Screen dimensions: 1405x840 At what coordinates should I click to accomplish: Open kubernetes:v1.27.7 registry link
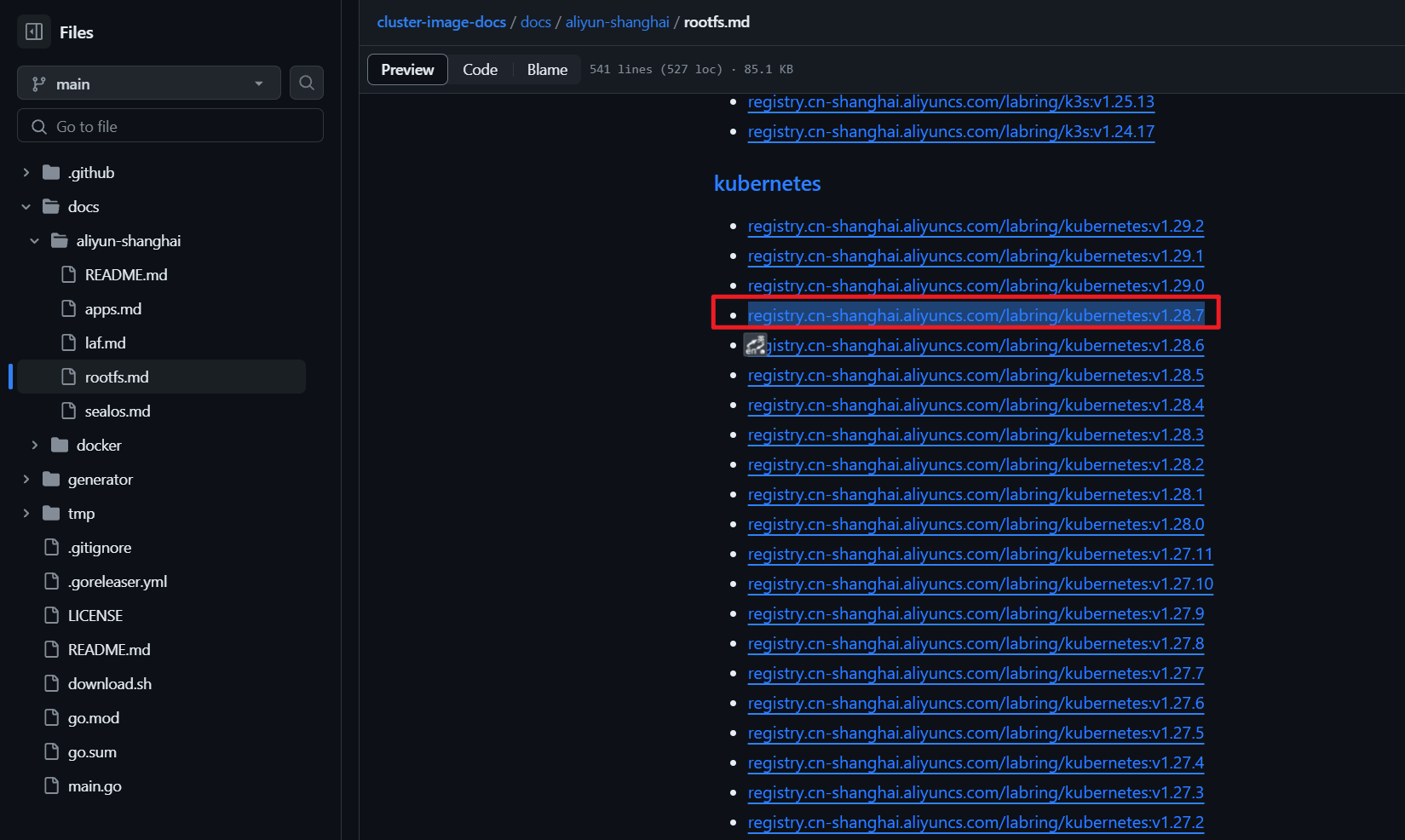pyautogui.click(x=976, y=673)
